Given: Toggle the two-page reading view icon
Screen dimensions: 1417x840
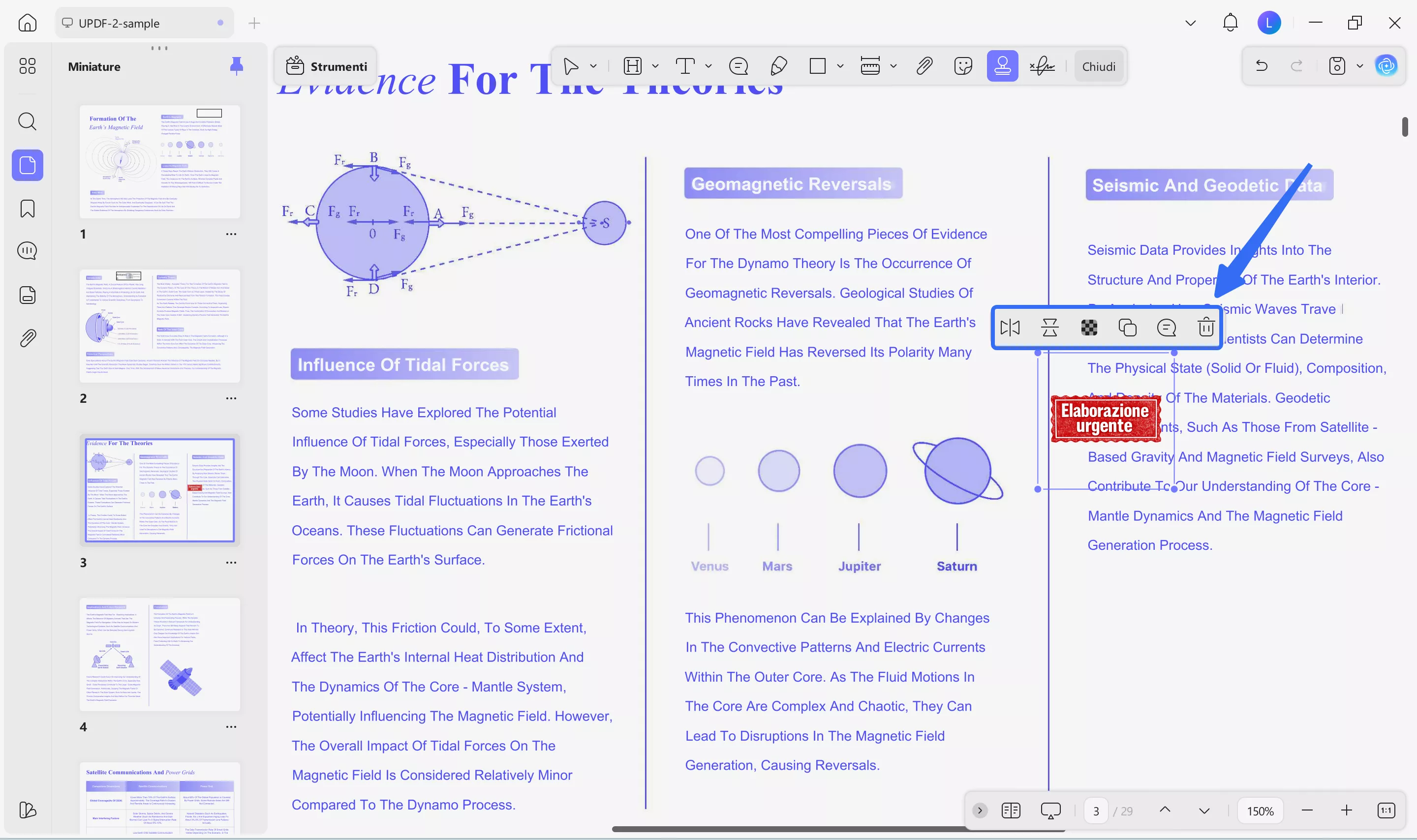Looking at the screenshot, I should click(x=1011, y=810).
